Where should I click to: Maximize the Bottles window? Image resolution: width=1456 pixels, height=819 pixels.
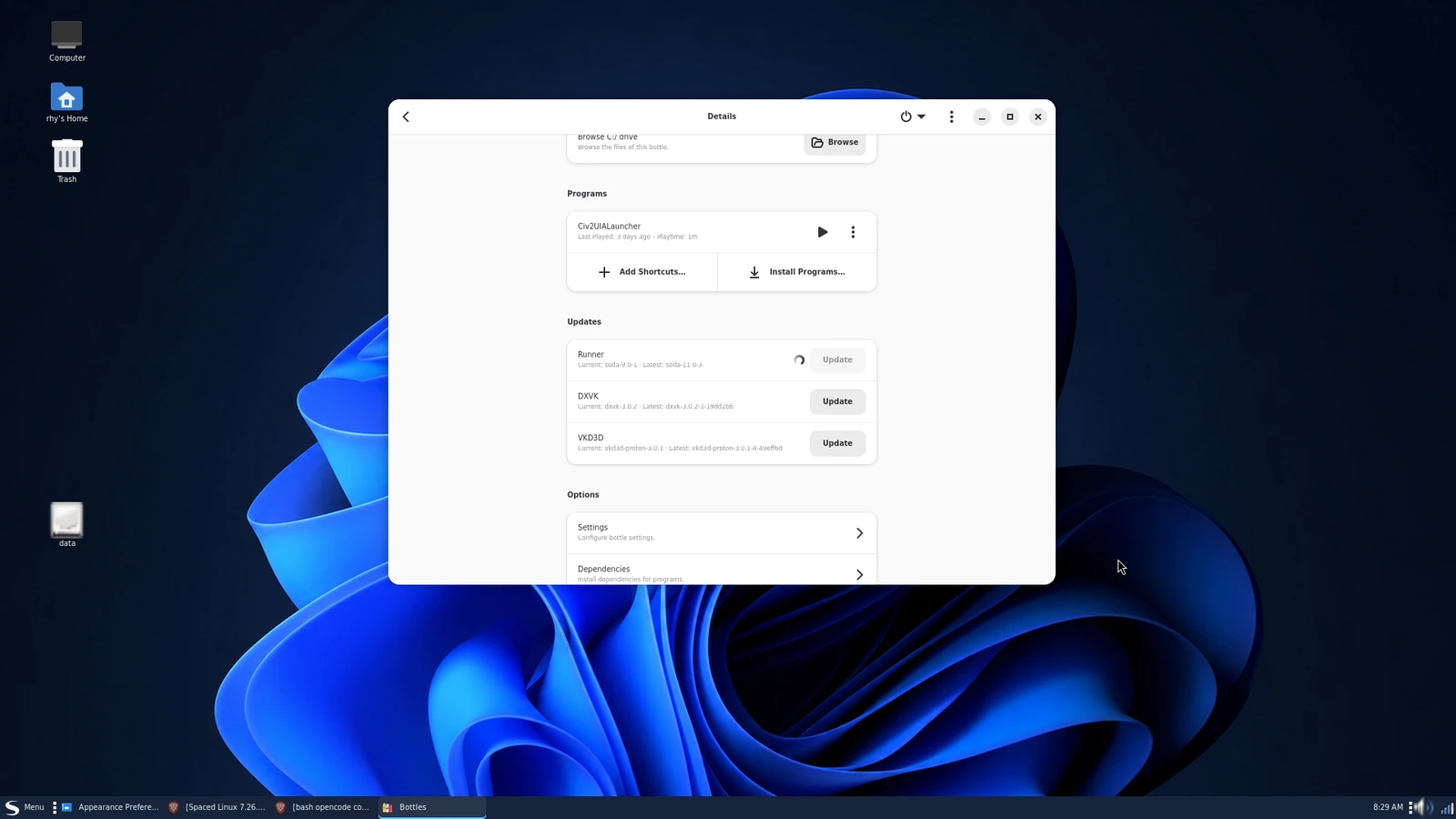1010,116
